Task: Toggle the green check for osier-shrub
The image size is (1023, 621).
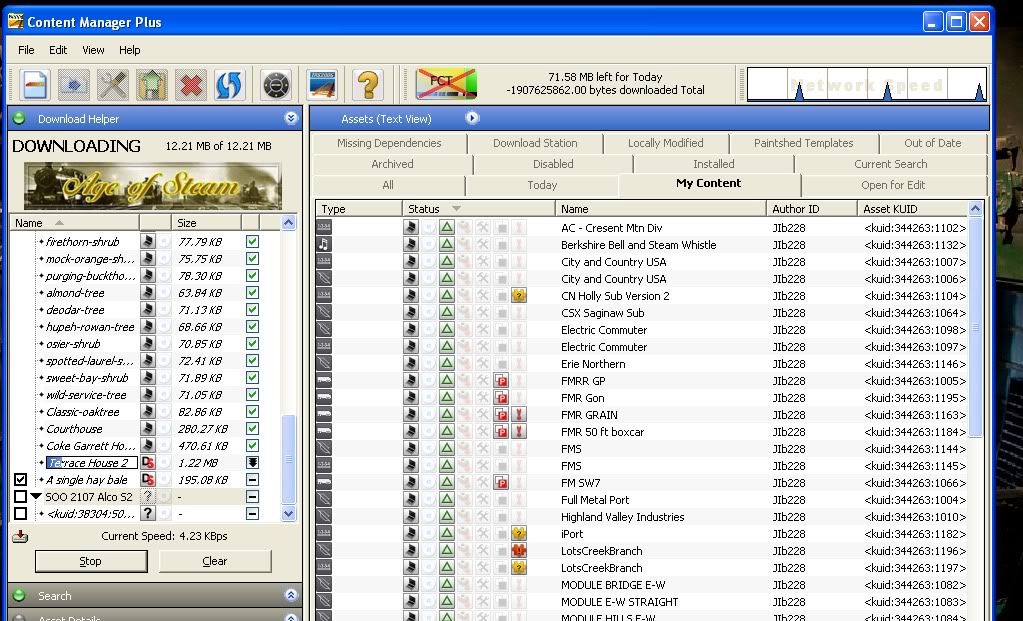Action: (x=252, y=343)
